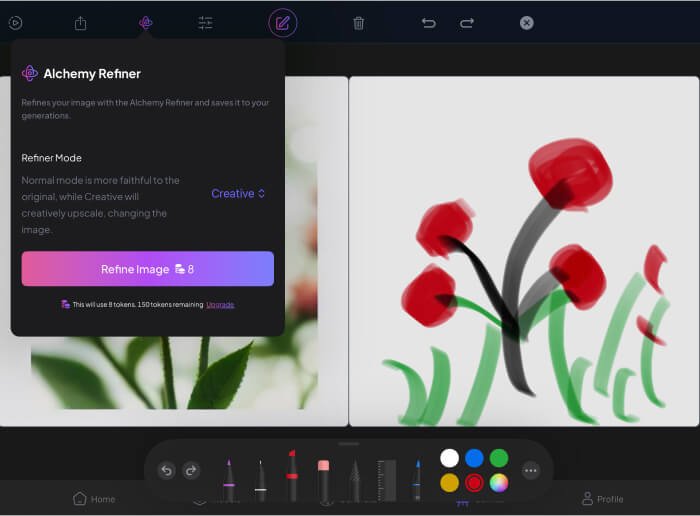Select the purple-tipped pen tool
Viewport: 700px width, 516px height.
pyautogui.click(x=229, y=478)
